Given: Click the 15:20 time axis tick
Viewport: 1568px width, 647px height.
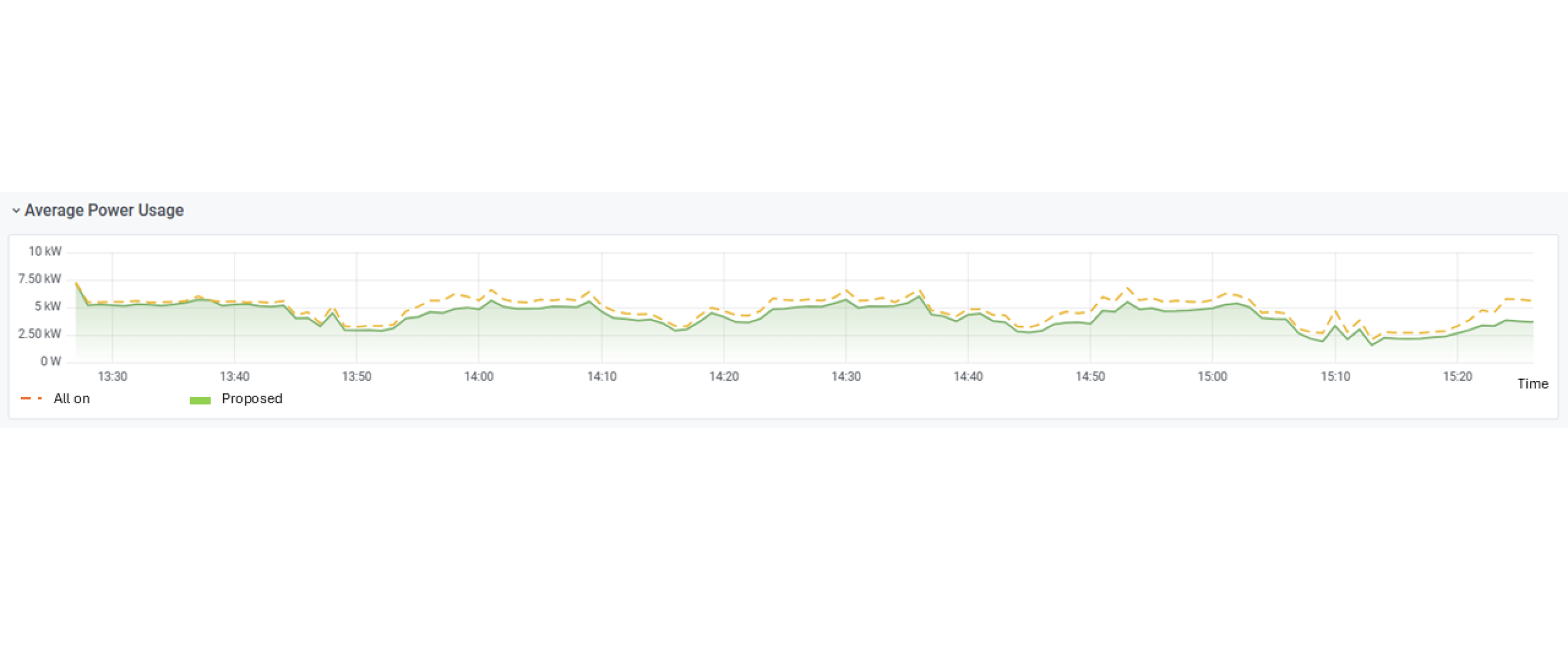Looking at the screenshot, I should pyautogui.click(x=1457, y=377).
